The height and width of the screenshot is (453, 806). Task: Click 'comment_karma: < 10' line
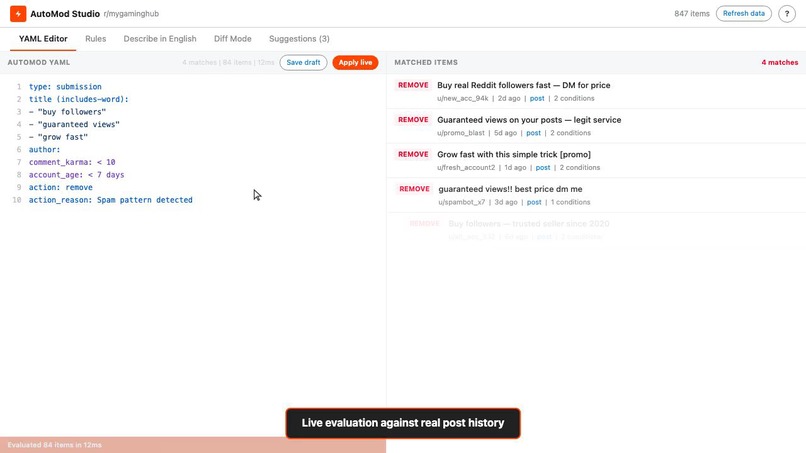[72, 162]
